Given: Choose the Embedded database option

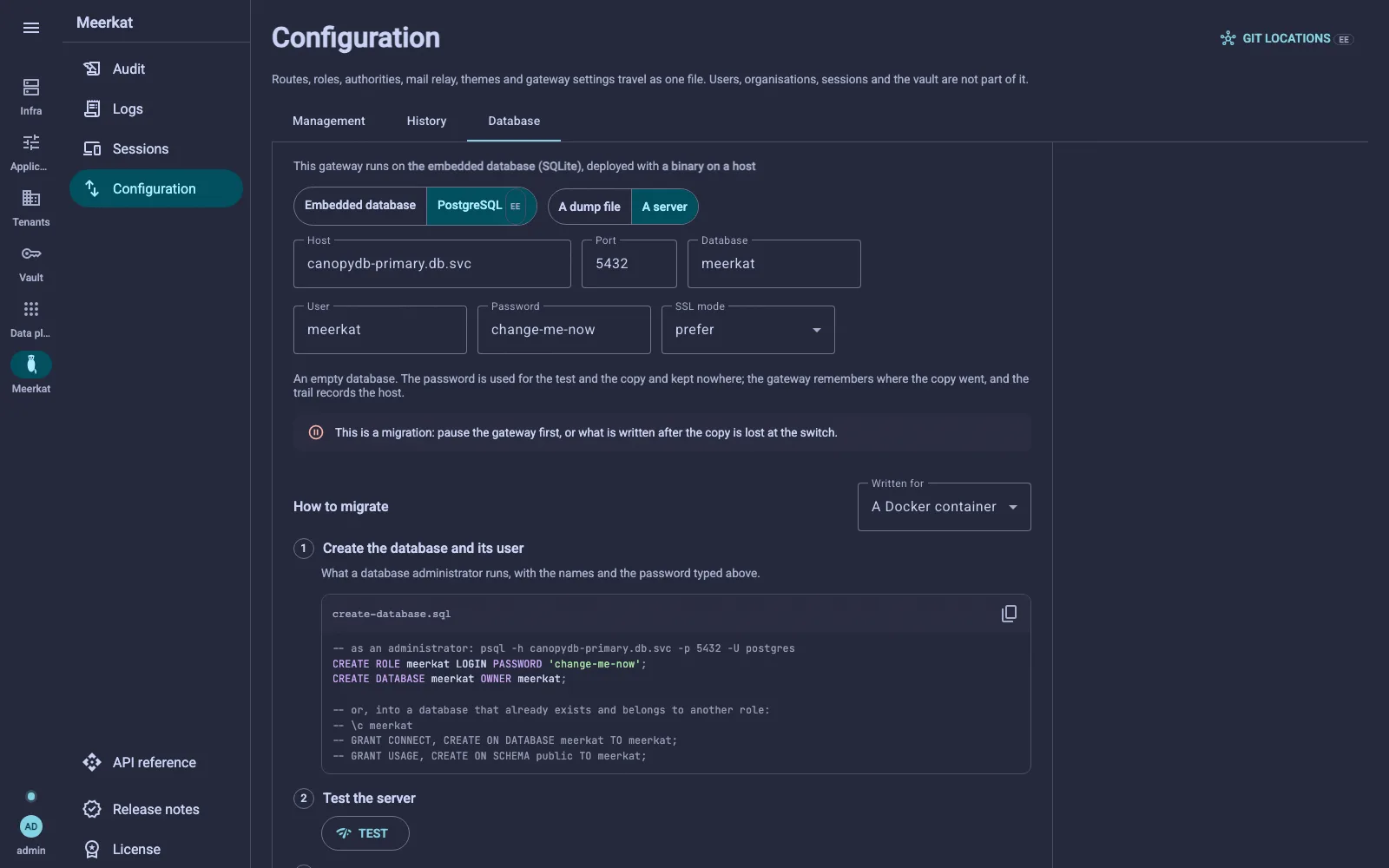Looking at the screenshot, I should 360,206.
